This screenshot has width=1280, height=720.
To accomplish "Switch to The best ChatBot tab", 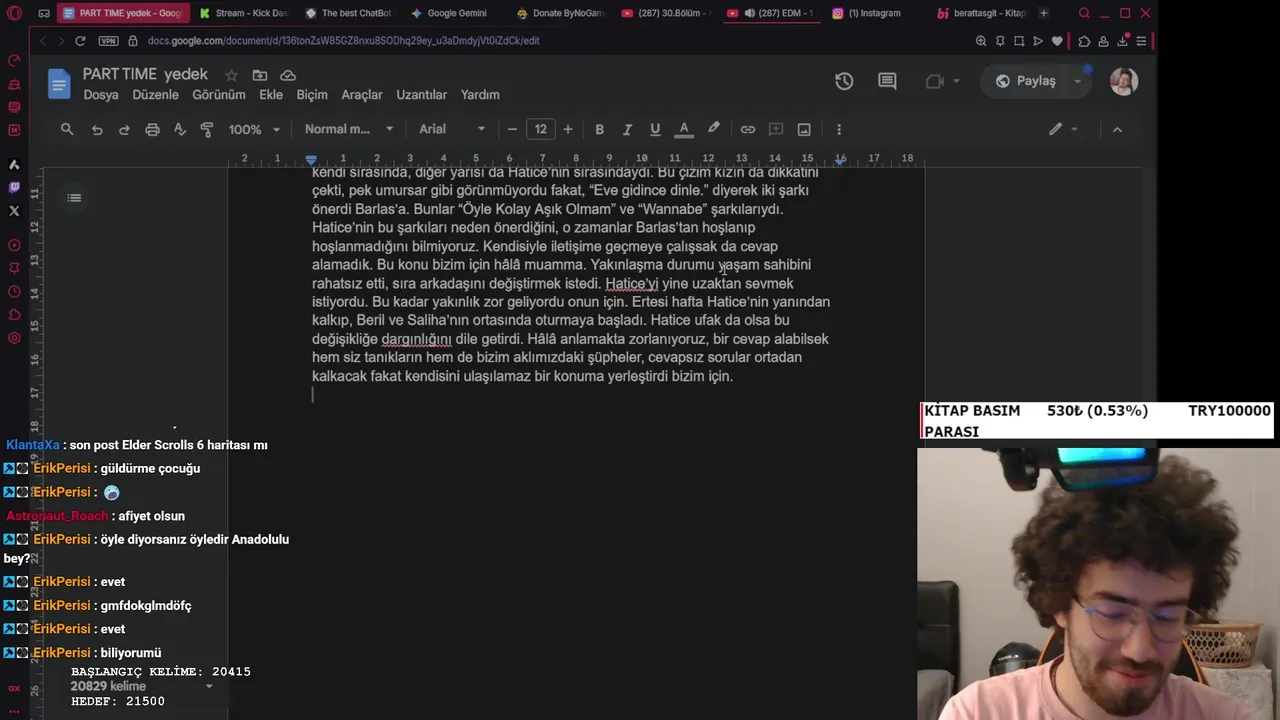I will 347,13.
